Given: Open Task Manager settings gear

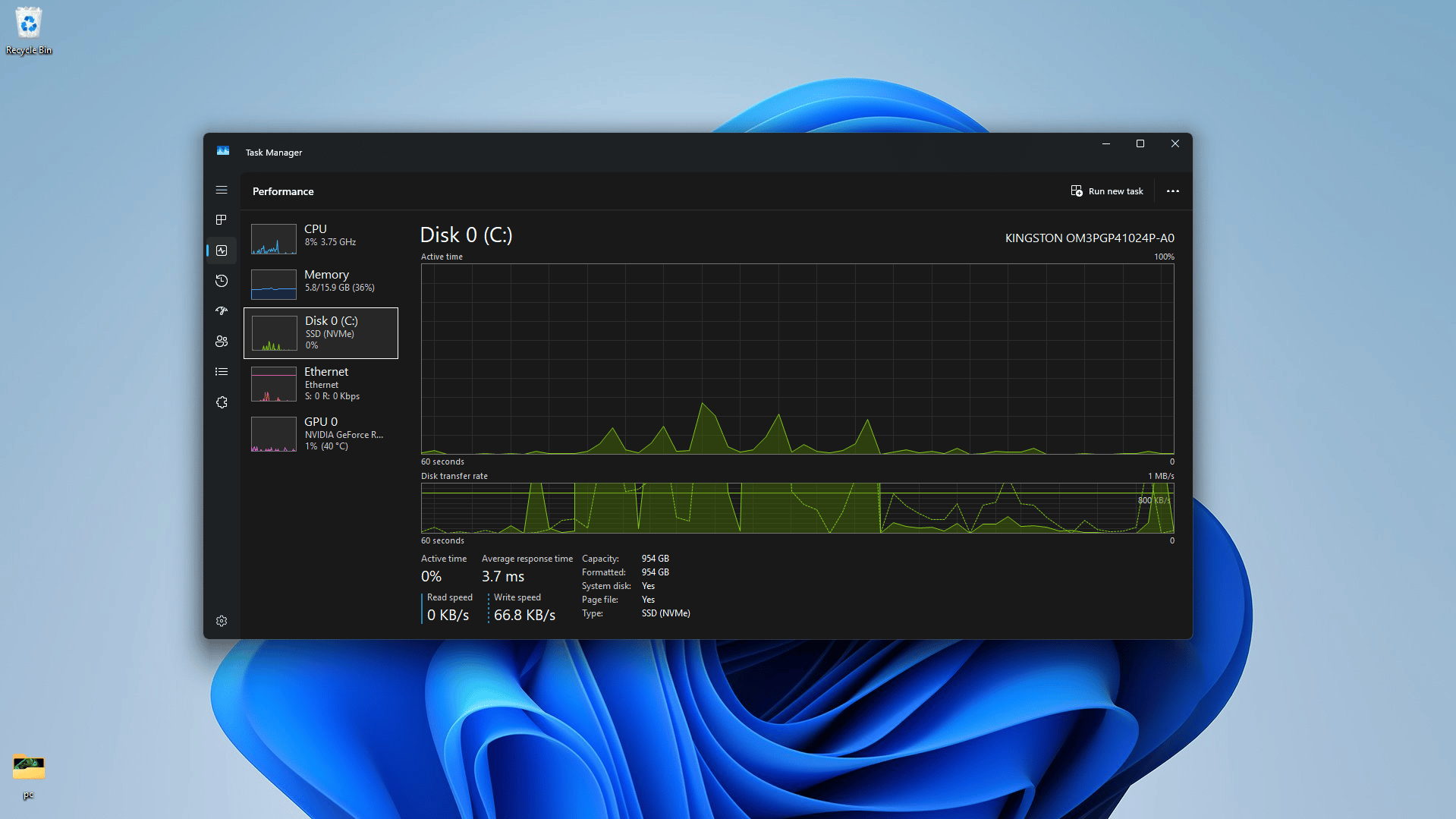Looking at the screenshot, I should click(x=222, y=621).
